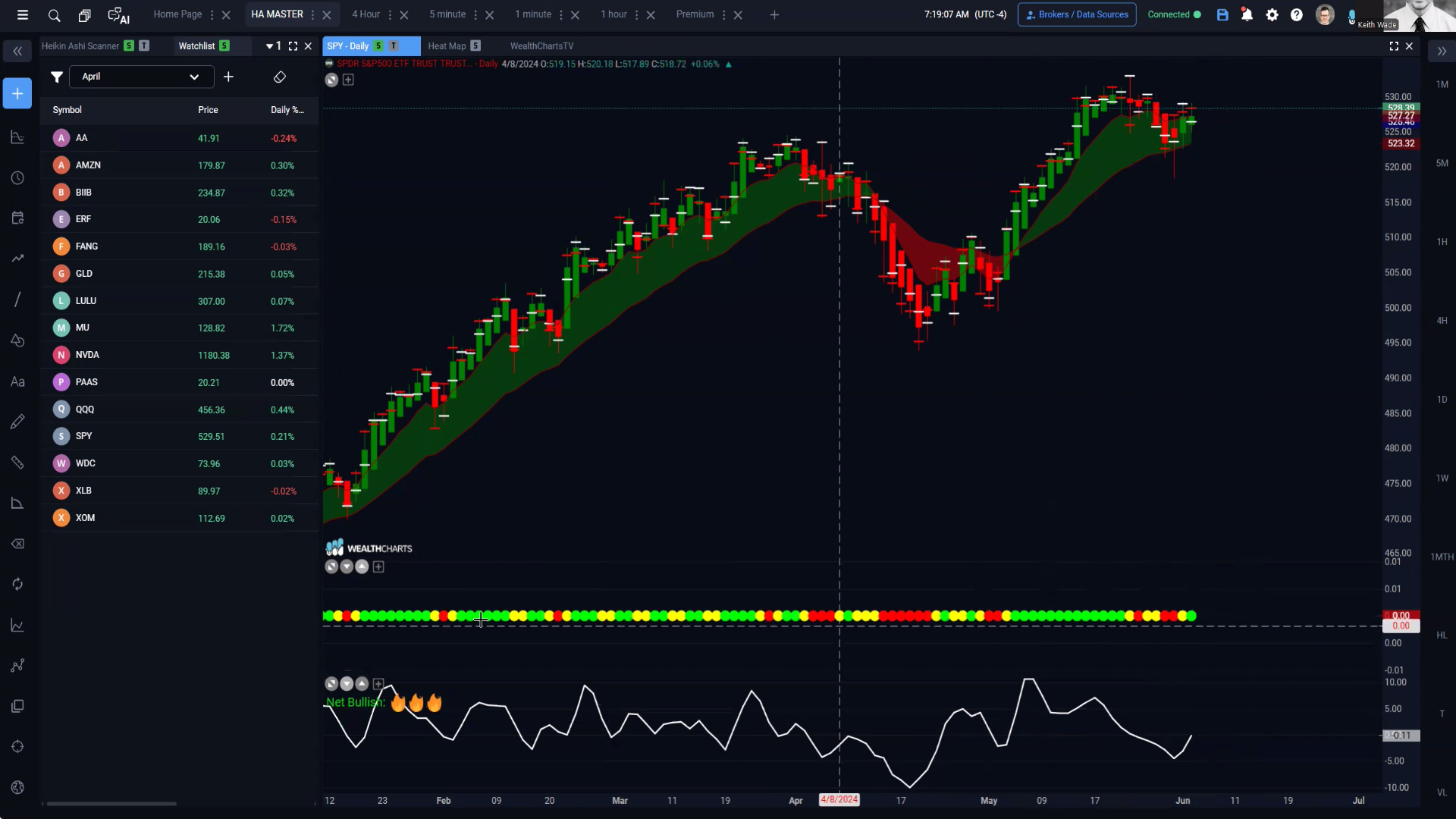The image size is (1456, 819).
Task: Switch to 1 minute workspace tab
Action: point(533,14)
